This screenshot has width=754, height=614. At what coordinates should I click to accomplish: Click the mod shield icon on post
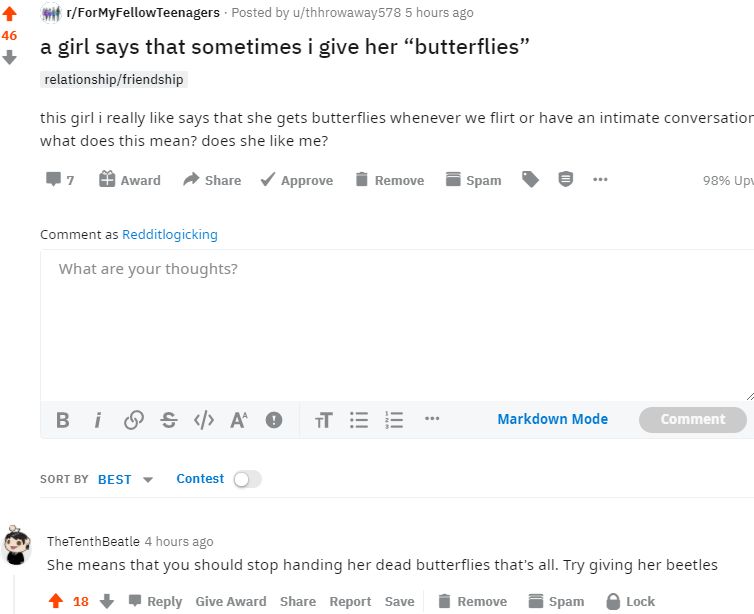pos(566,180)
